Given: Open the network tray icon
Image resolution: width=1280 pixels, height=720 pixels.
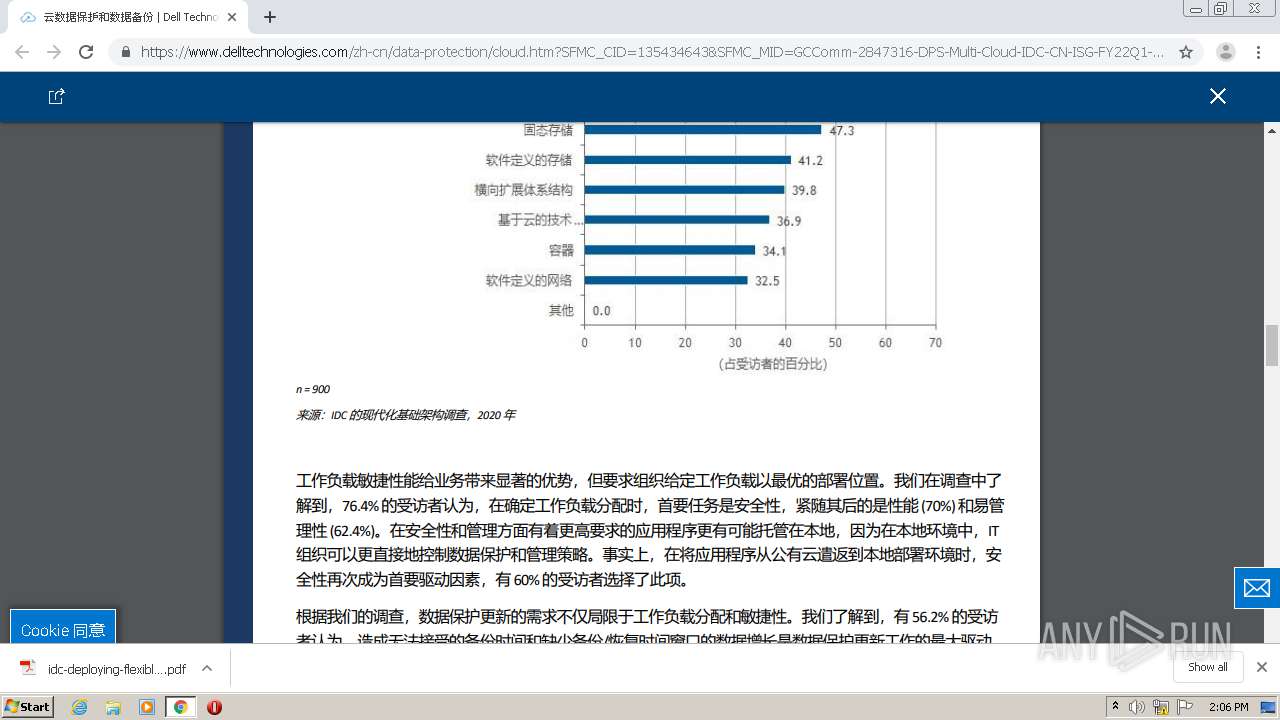Looking at the screenshot, I should click(1161, 707).
